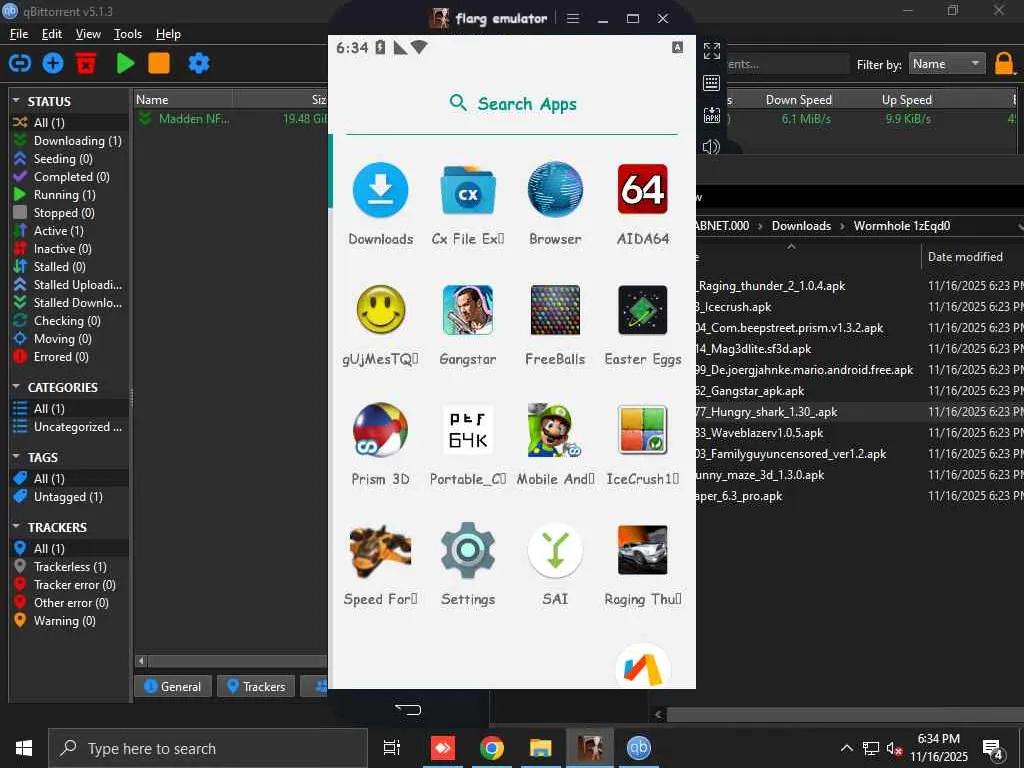This screenshot has width=1024, height=768.
Task: Select the Untagged (1) tag filter
Action: coord(69,496)
